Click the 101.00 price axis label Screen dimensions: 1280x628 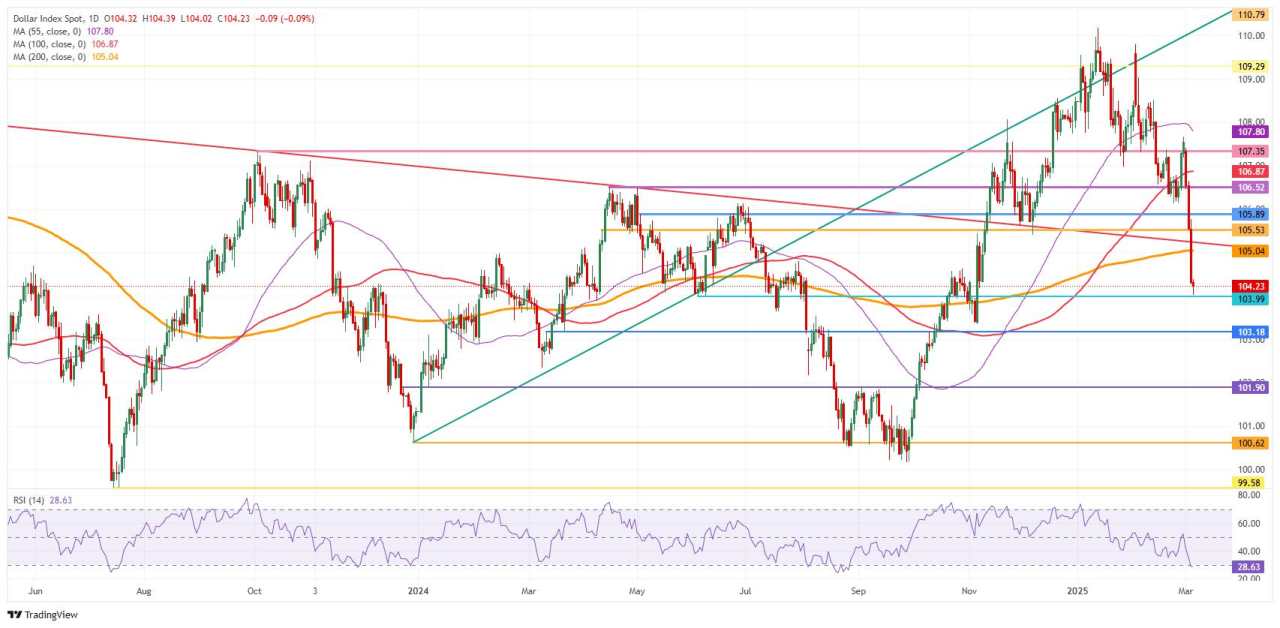click(x=1251, y=426)
